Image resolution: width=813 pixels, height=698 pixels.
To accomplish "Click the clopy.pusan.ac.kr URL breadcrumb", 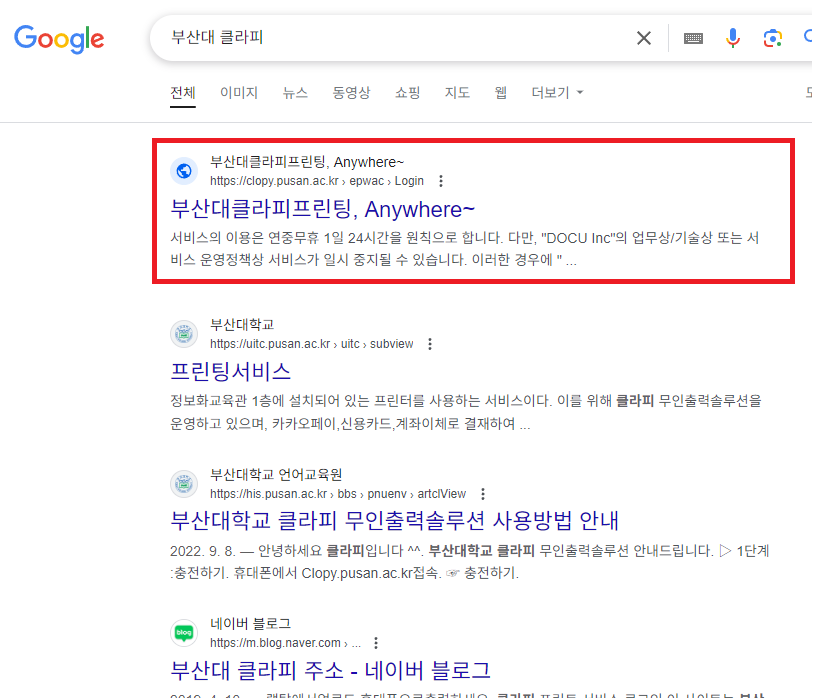I will pyautogui.click(x=317, y=181).
